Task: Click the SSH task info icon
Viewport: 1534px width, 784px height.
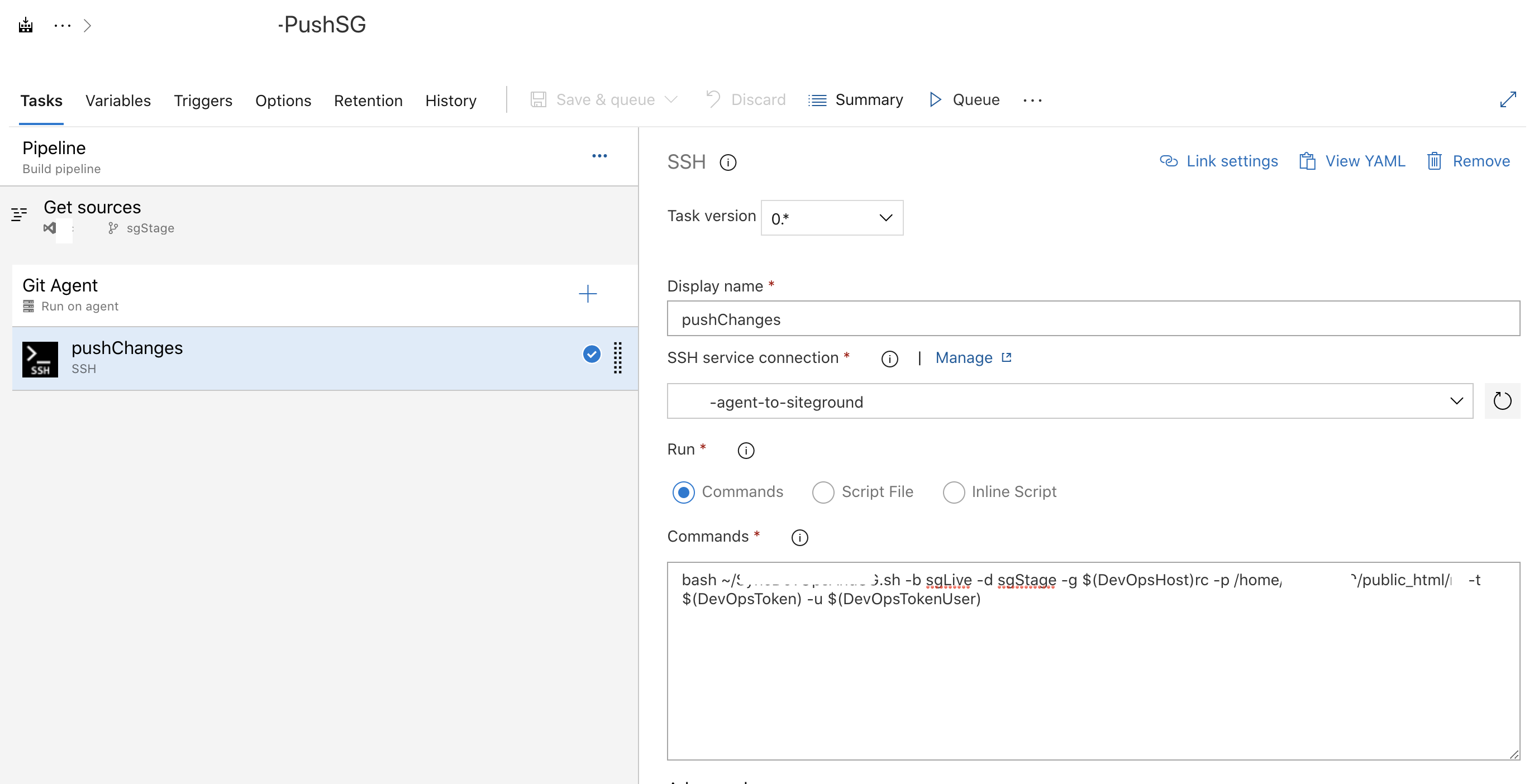Action: (728, 162)
